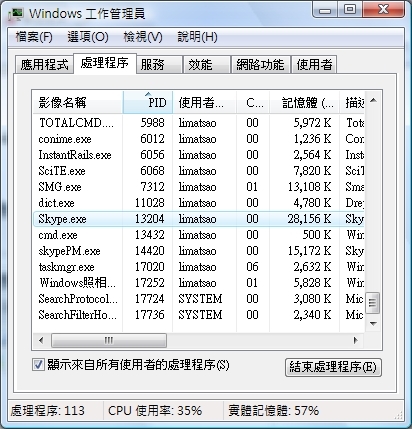Select the SMG.exe process

coord(199,187)
